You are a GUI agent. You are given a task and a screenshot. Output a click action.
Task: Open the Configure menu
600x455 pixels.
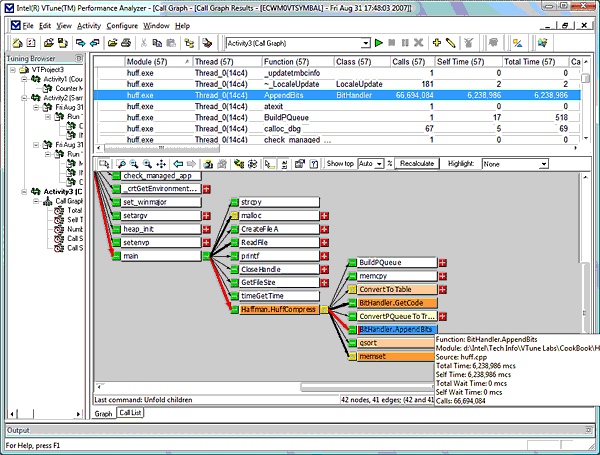pyautogui.click(x=122, y=24)
